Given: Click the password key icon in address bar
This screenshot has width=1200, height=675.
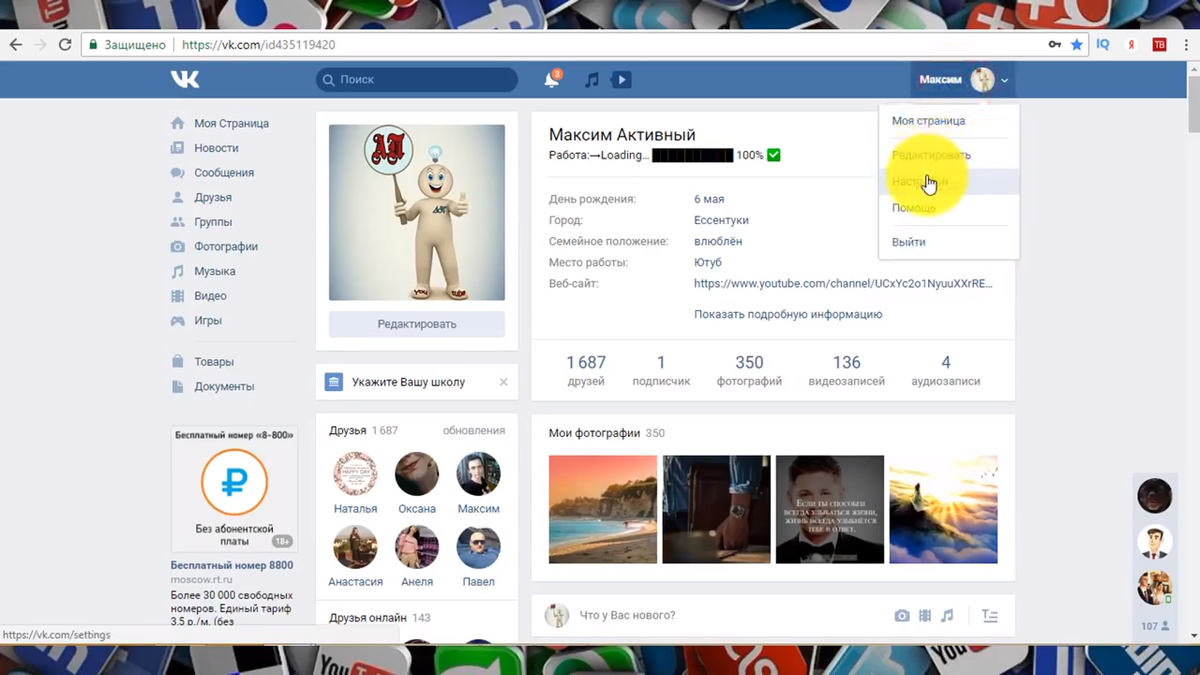Looking at the screenshot, I should point(1055,45).
